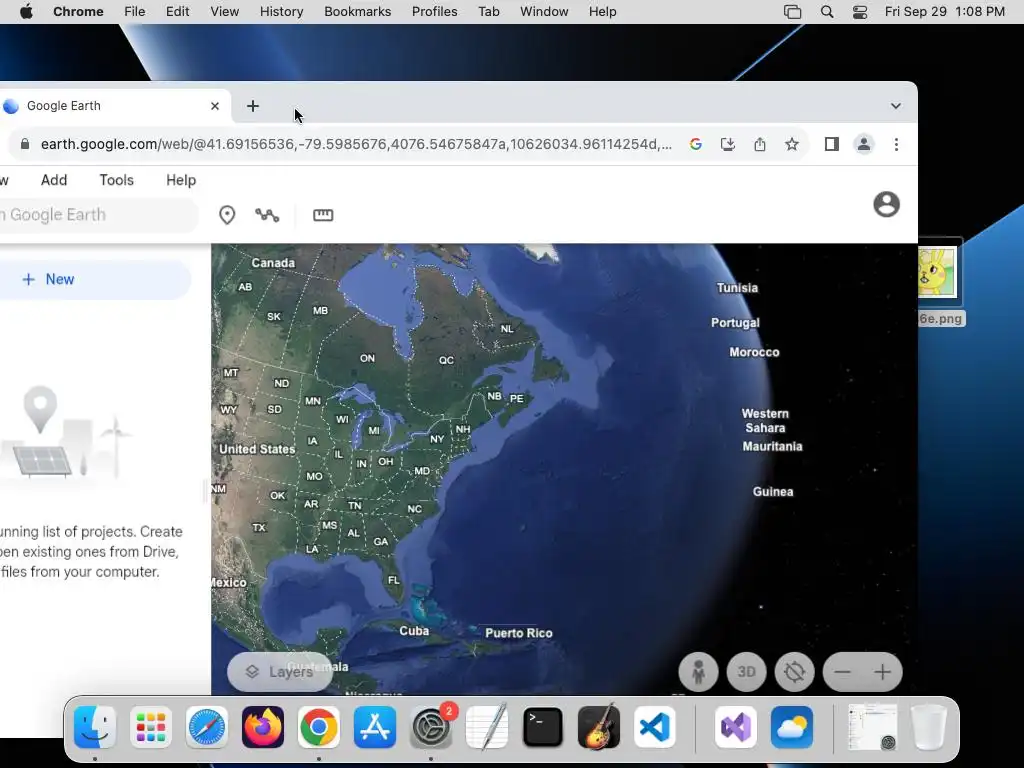Viewport: 1024px width, 768px height.
Task: Click the Google icon in address bar
Action: [x=696, y=144]
